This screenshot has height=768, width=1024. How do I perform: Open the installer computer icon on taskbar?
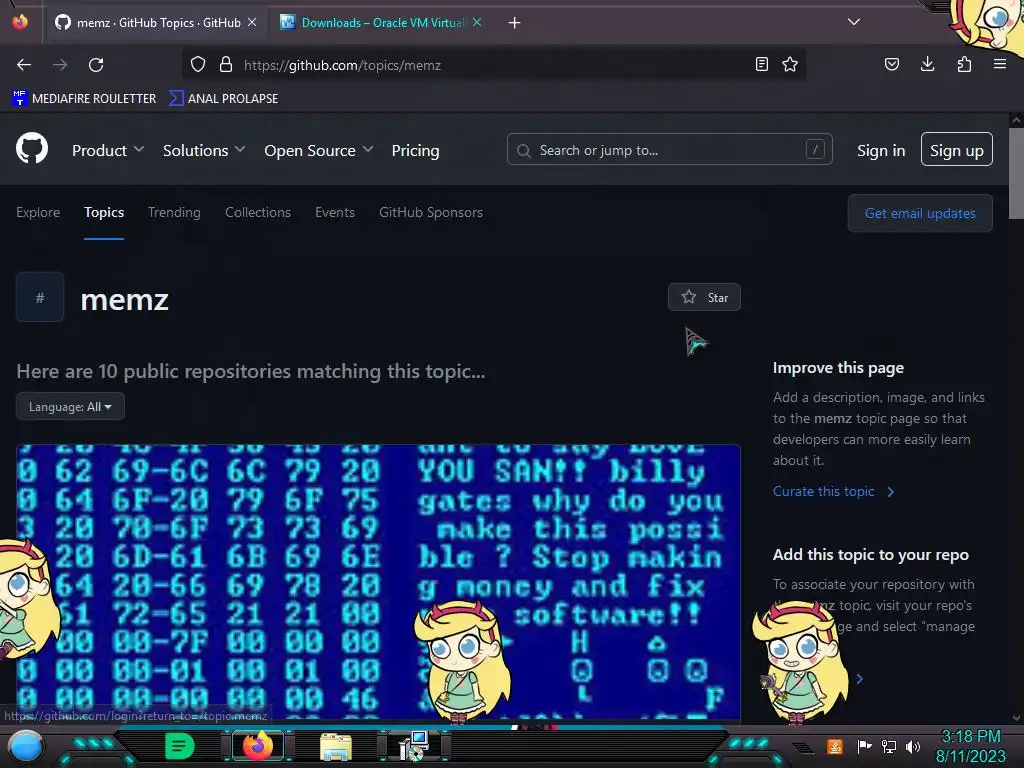413,746
